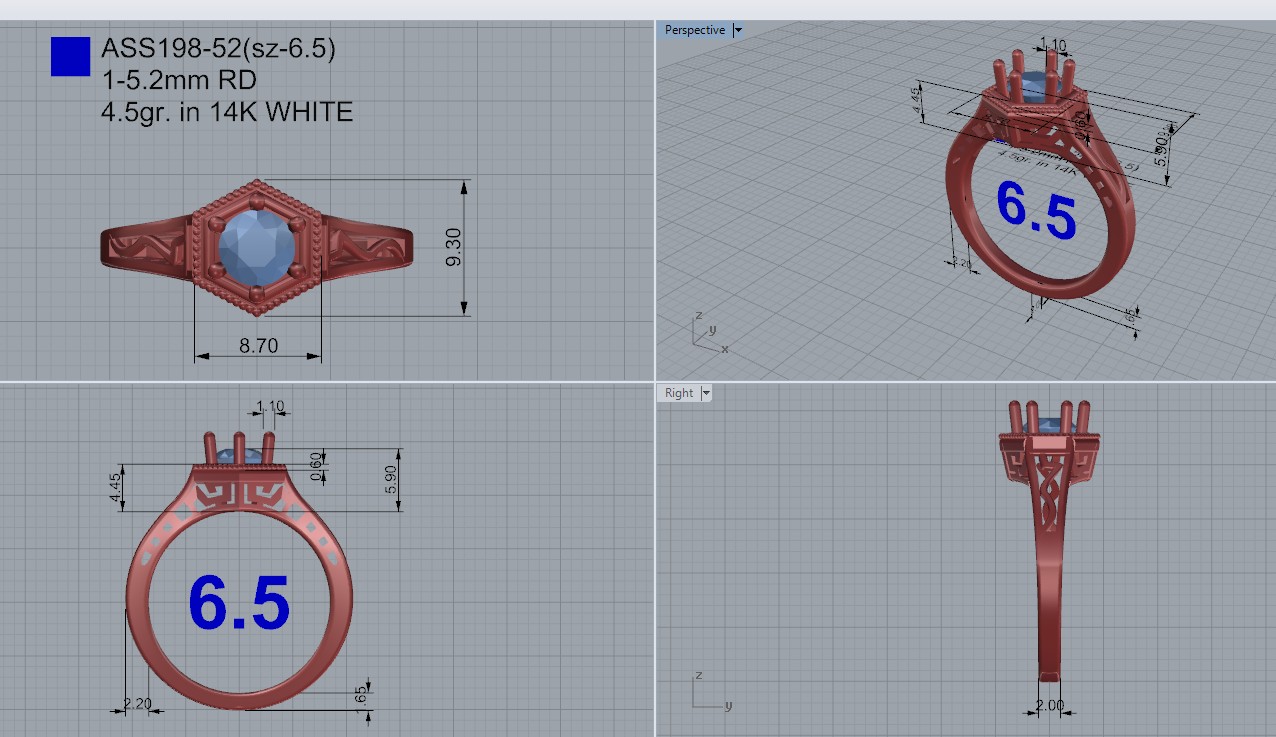
Task: Pick the ring model in the Right viewport
Action: [1049, 540]
